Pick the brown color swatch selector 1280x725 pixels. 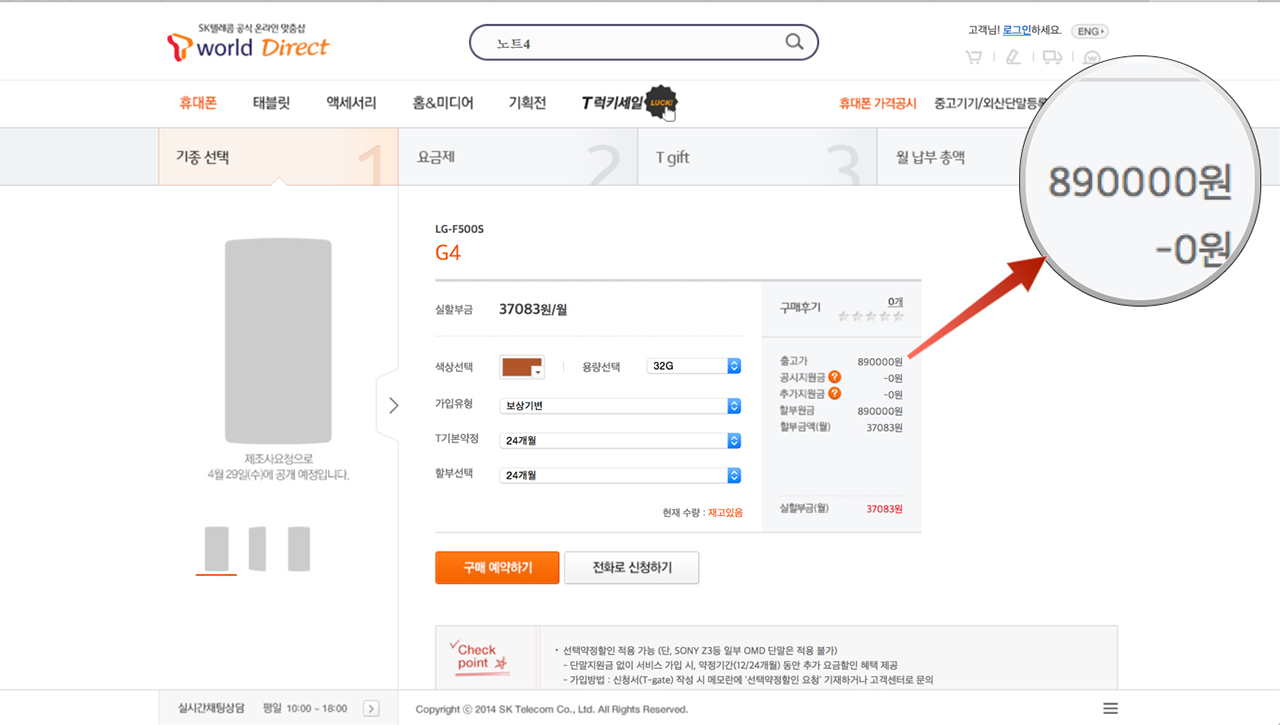tap(522, 367)
